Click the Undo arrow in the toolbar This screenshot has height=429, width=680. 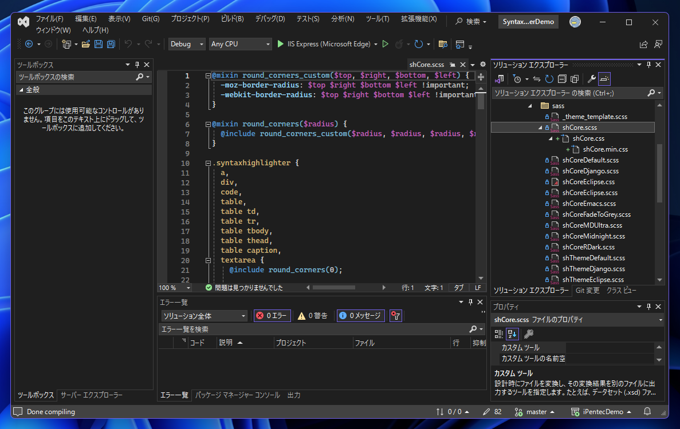(128, 44)
